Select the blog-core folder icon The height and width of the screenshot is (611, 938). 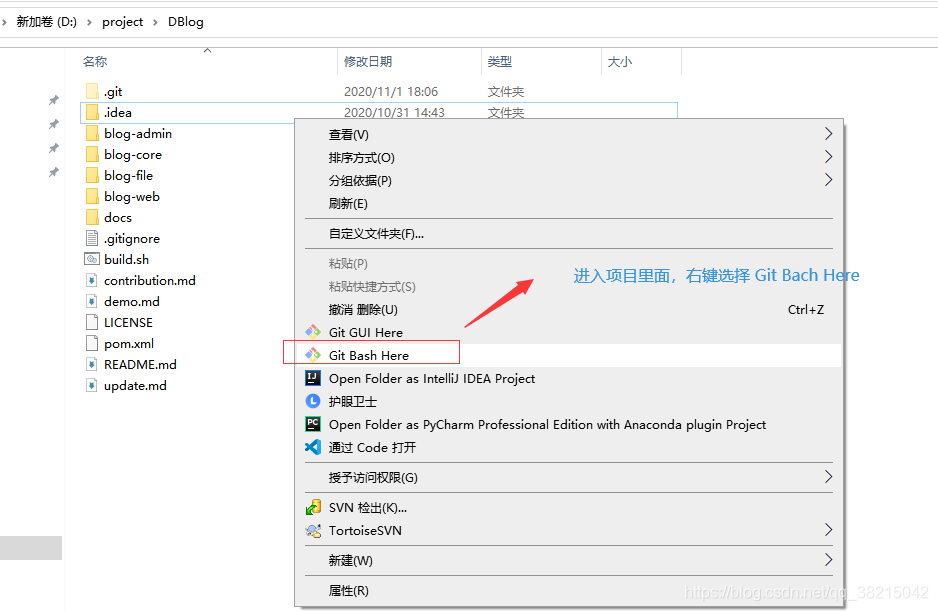click(92, 154)
